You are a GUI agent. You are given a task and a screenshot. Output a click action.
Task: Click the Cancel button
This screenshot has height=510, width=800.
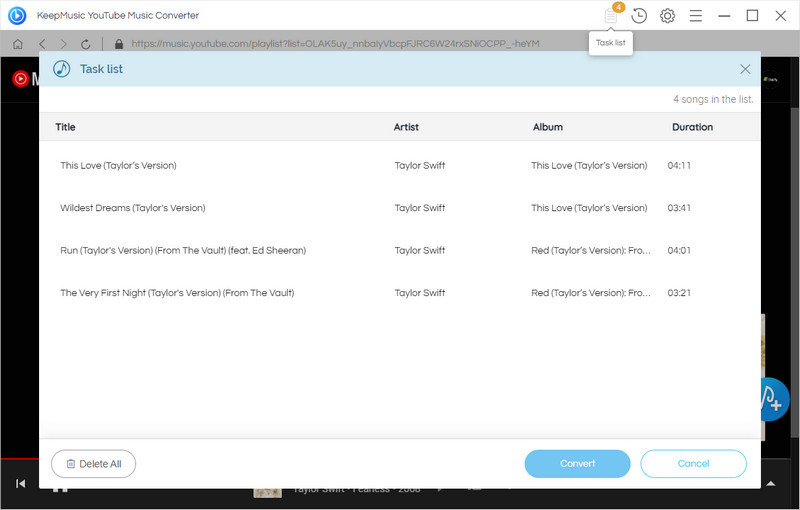pos(693,464)
